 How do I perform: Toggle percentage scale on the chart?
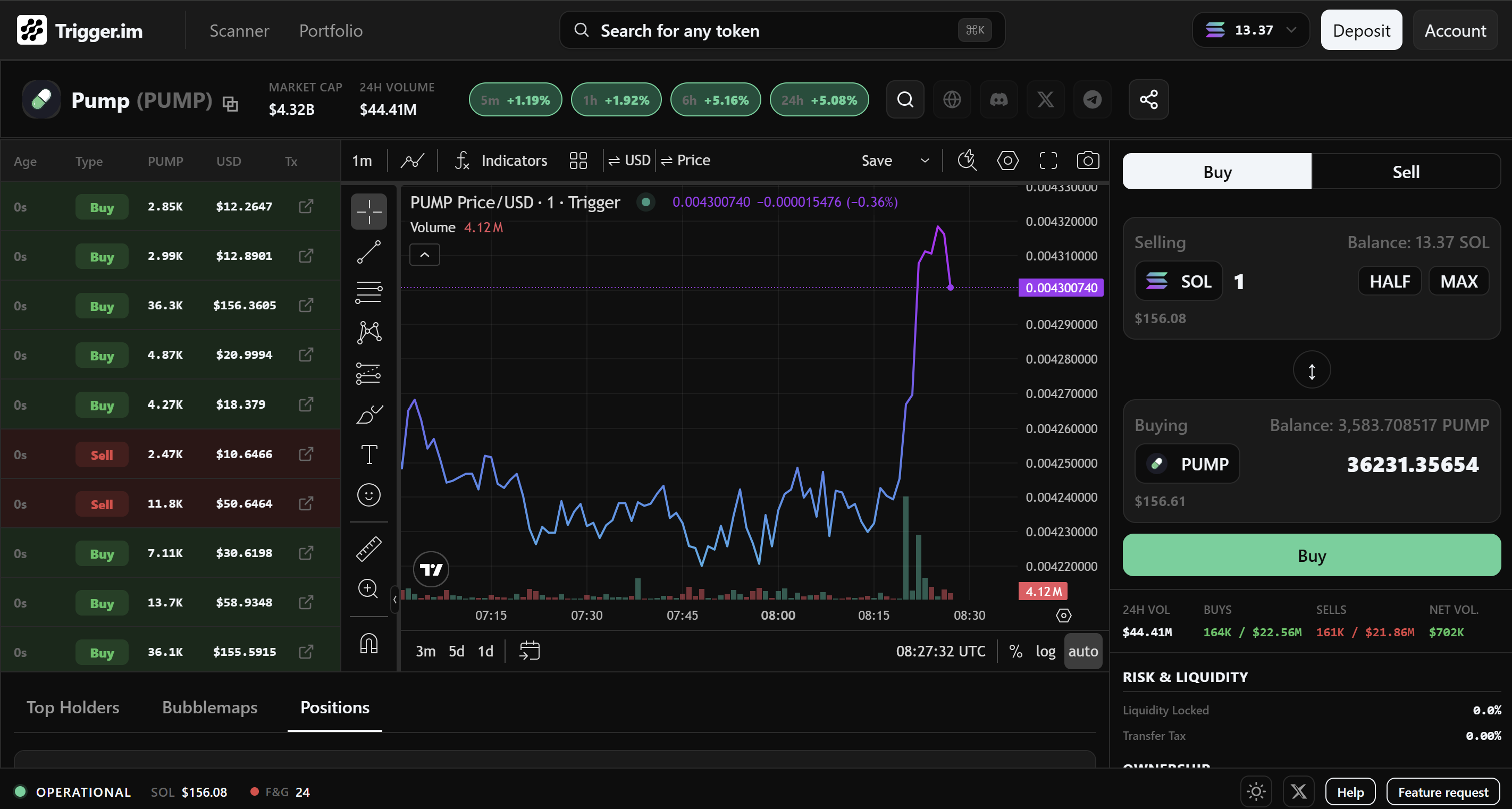pyautogui.click(x=1016, y=651)
